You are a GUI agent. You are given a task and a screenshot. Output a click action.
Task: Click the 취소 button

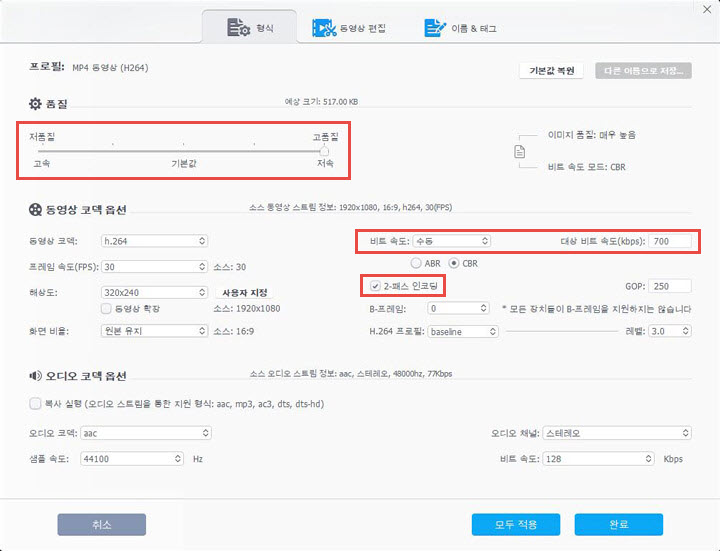(101, 524)
